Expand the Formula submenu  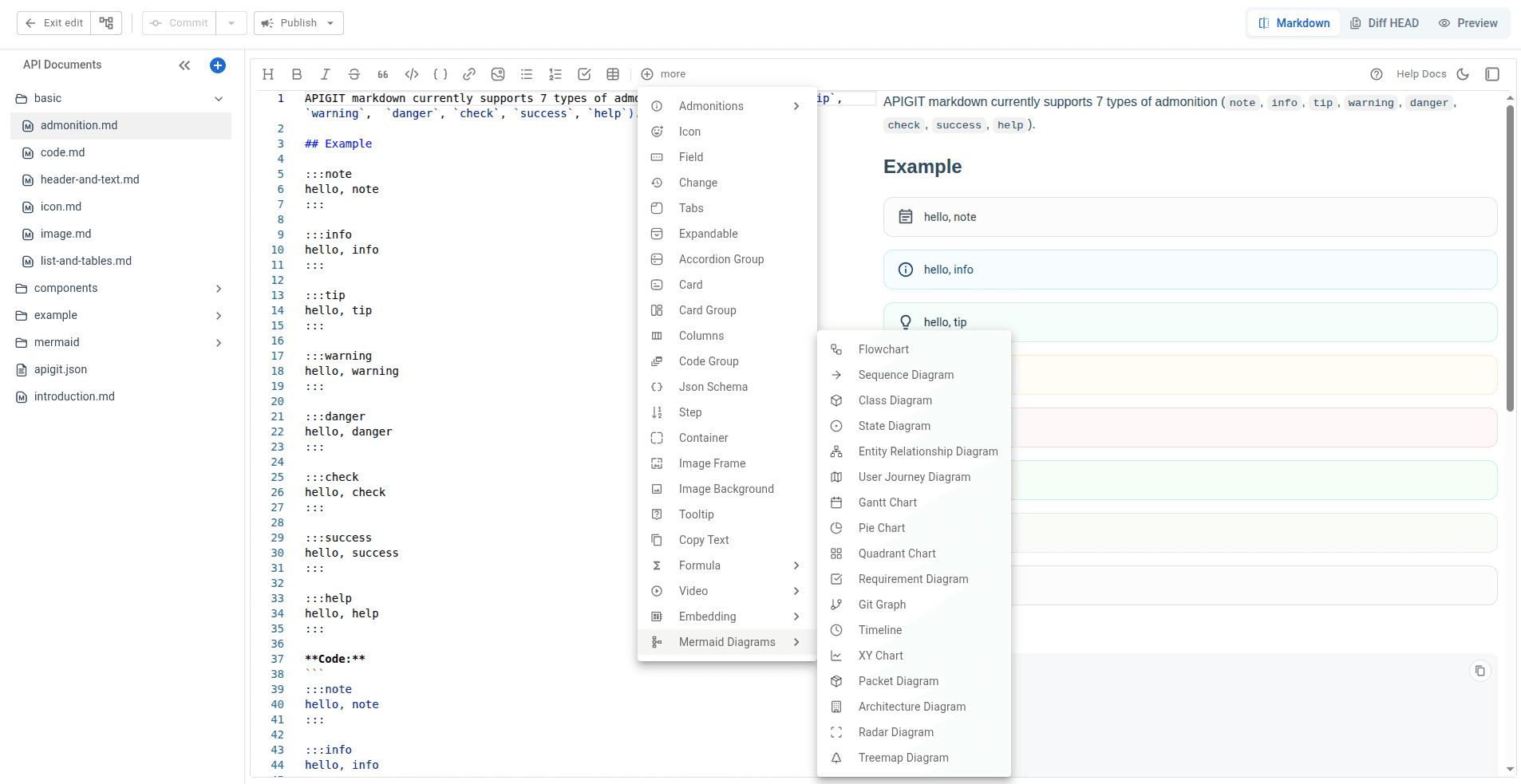(x=727, y=565)
